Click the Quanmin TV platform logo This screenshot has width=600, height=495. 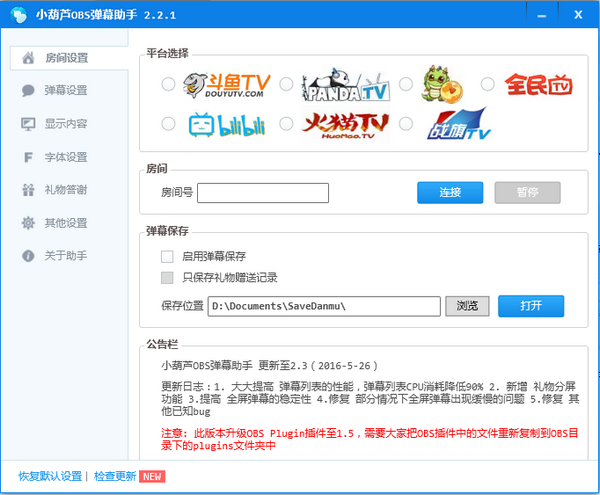(538, 85)
